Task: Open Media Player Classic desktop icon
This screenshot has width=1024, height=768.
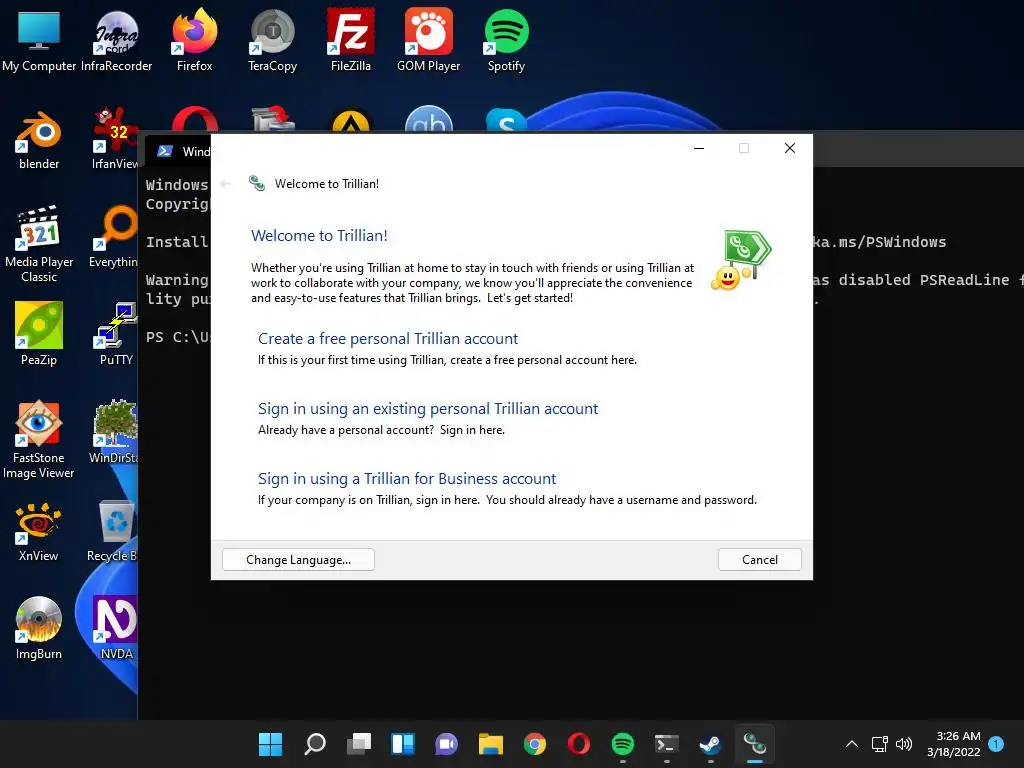Action: tap(39, 245)
